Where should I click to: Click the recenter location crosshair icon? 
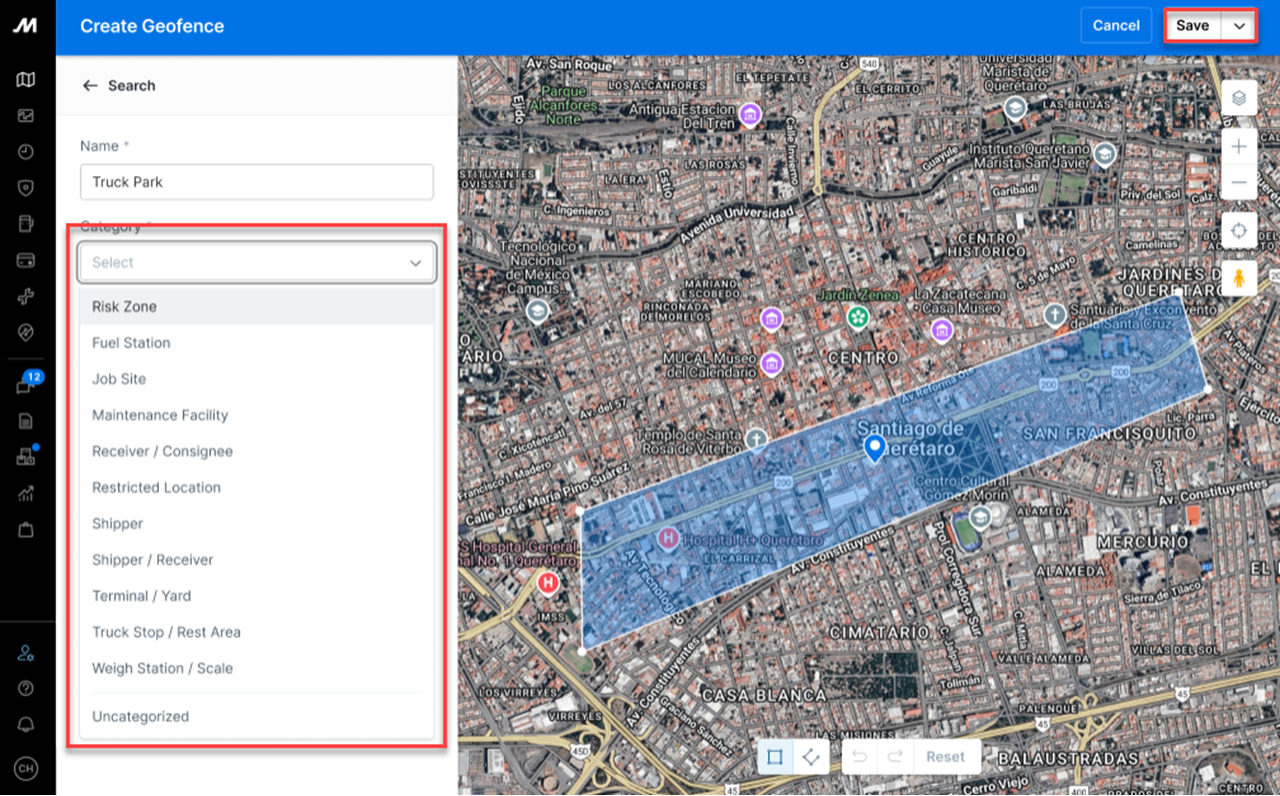(1239, 231)
